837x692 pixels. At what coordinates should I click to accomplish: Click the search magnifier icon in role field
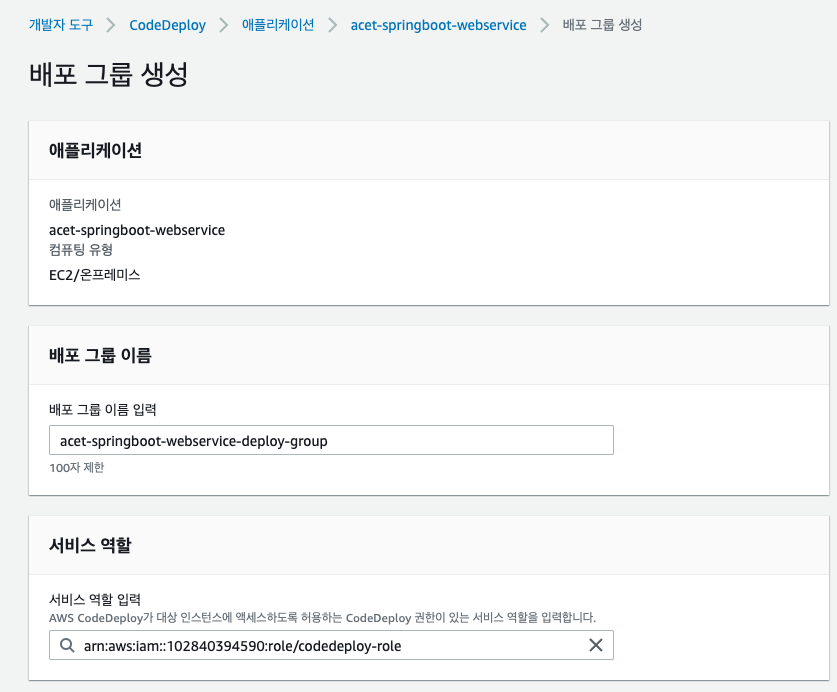pyautogui.click(x=67, y=645)
